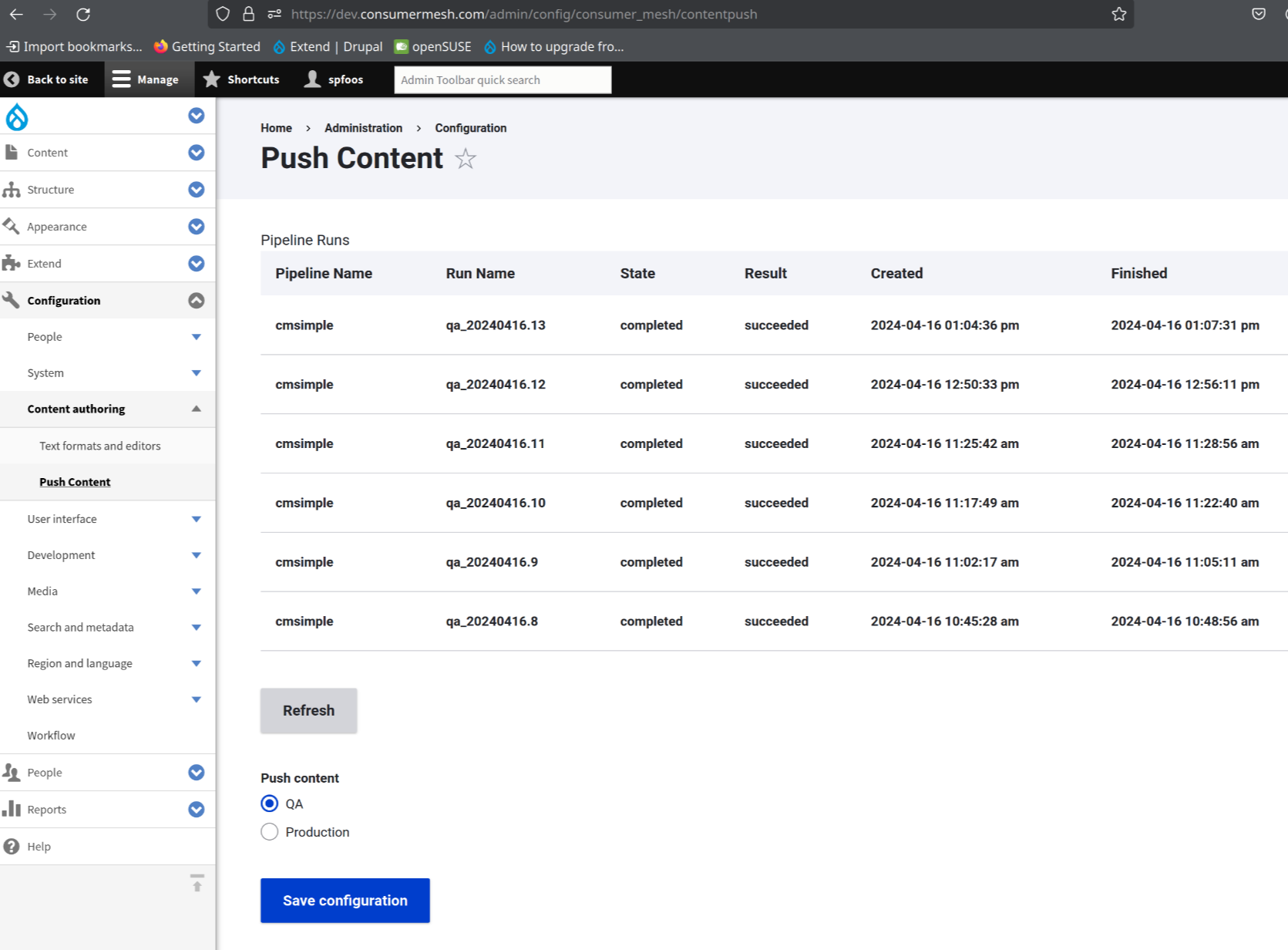Click the Finished column header
The image size is (1288, 950).
(1138, 273)
